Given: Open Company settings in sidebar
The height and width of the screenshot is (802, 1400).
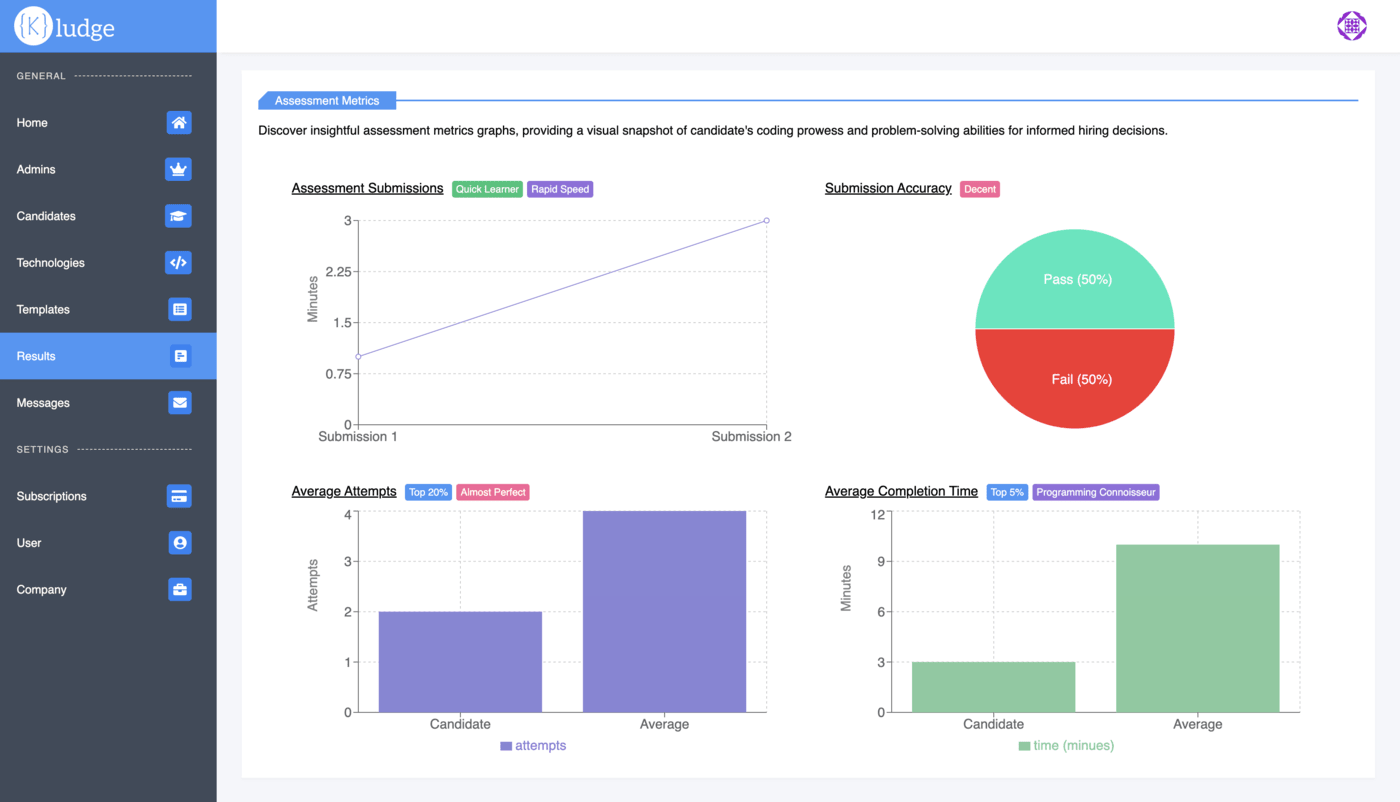Looking at the screenshot, I should (x=108, y=589).
